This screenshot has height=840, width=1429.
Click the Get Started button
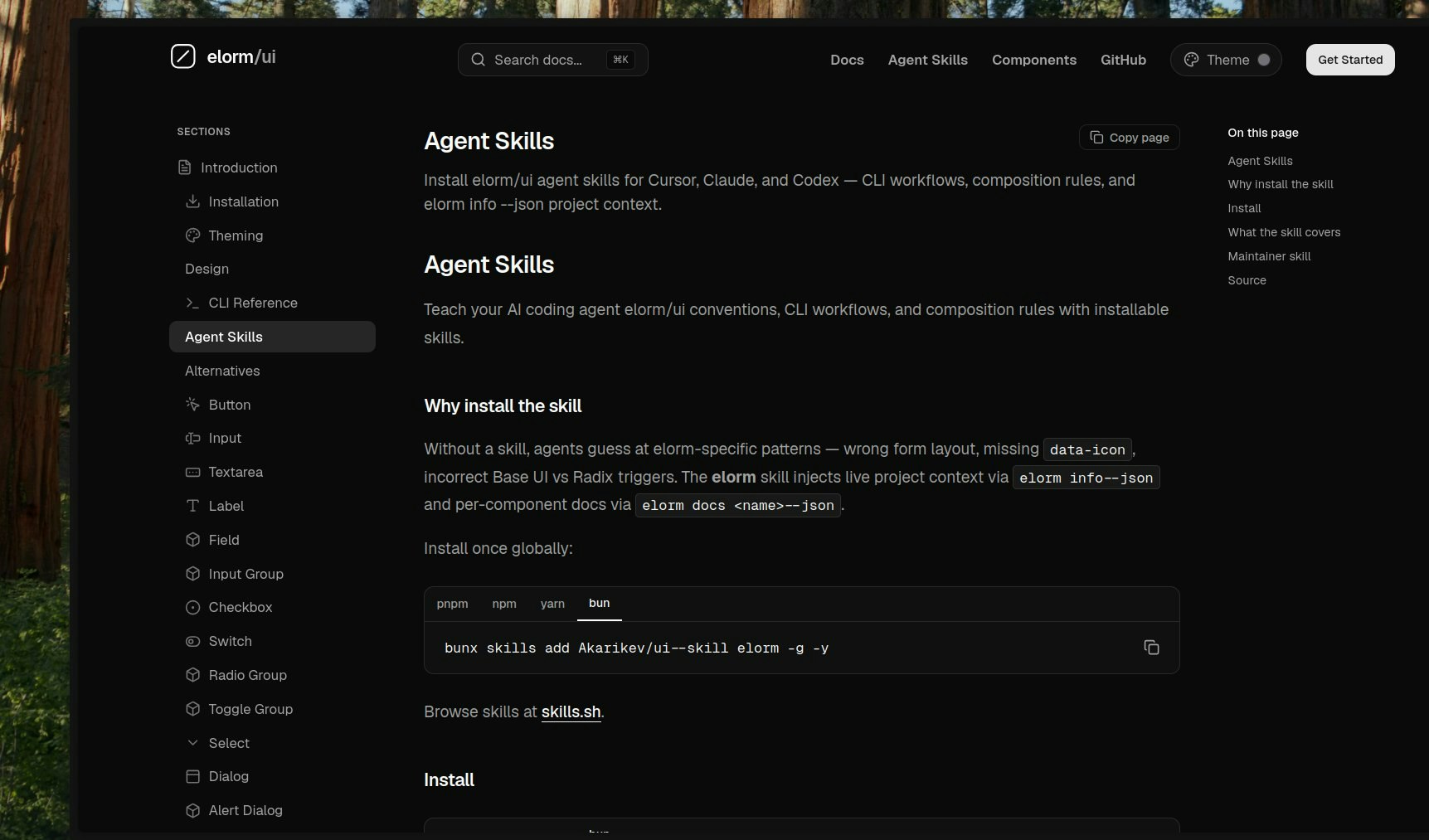coord(1350,60)
